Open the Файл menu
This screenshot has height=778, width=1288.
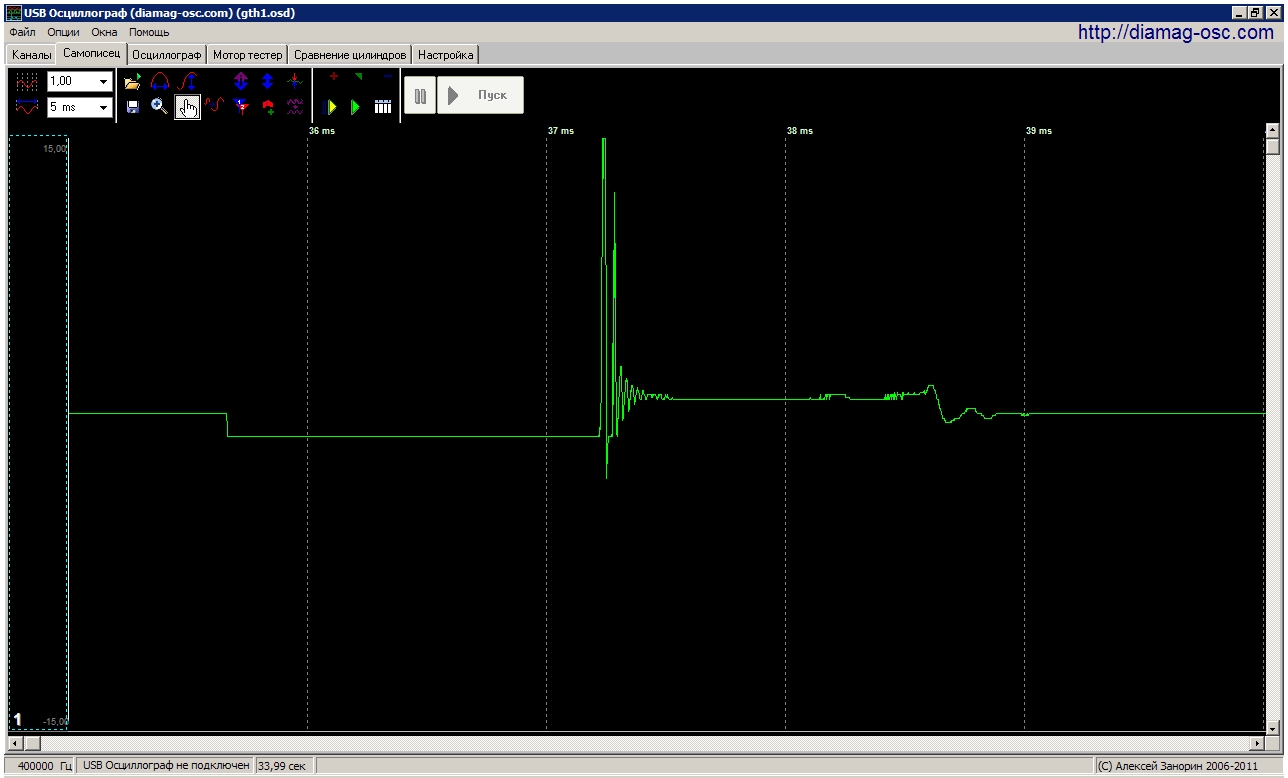22,32
